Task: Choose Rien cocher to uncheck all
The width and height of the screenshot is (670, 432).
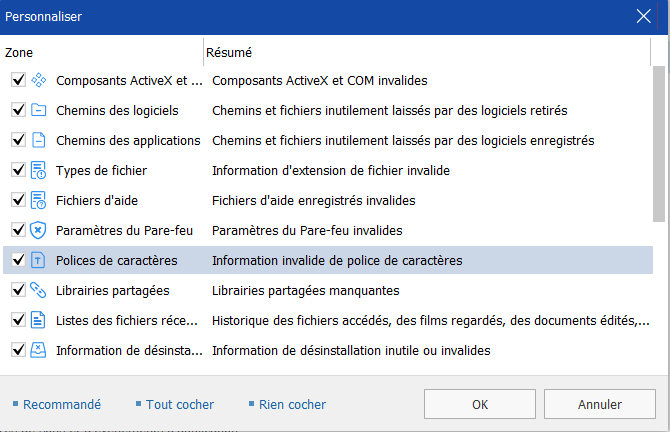Action: tap(292, 404)
